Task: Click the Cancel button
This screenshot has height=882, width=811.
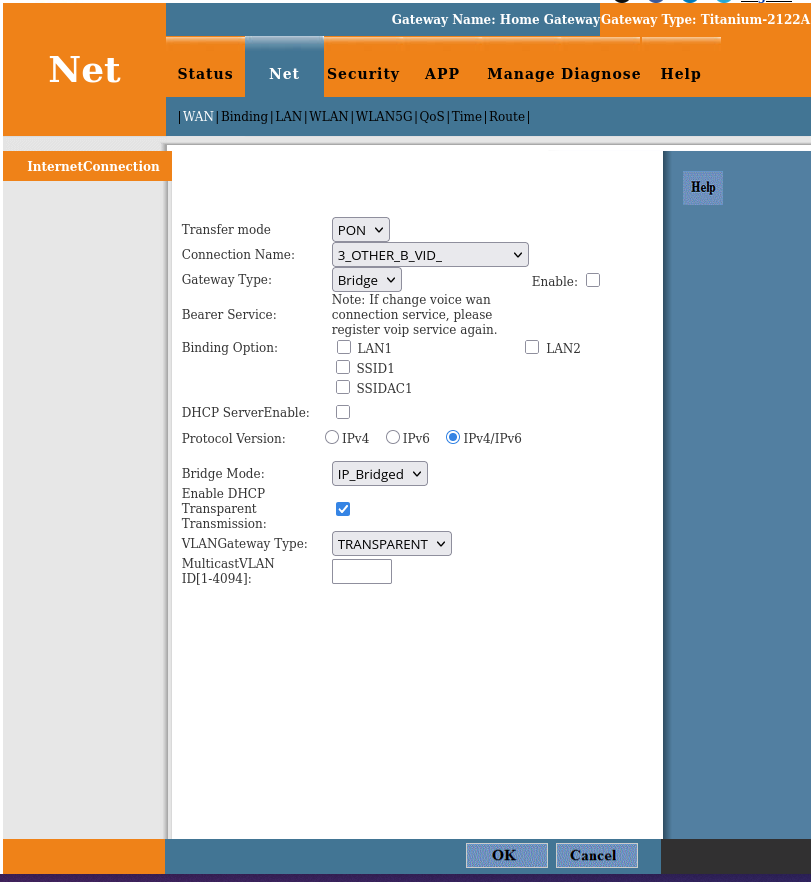Action: pos(596,855)
